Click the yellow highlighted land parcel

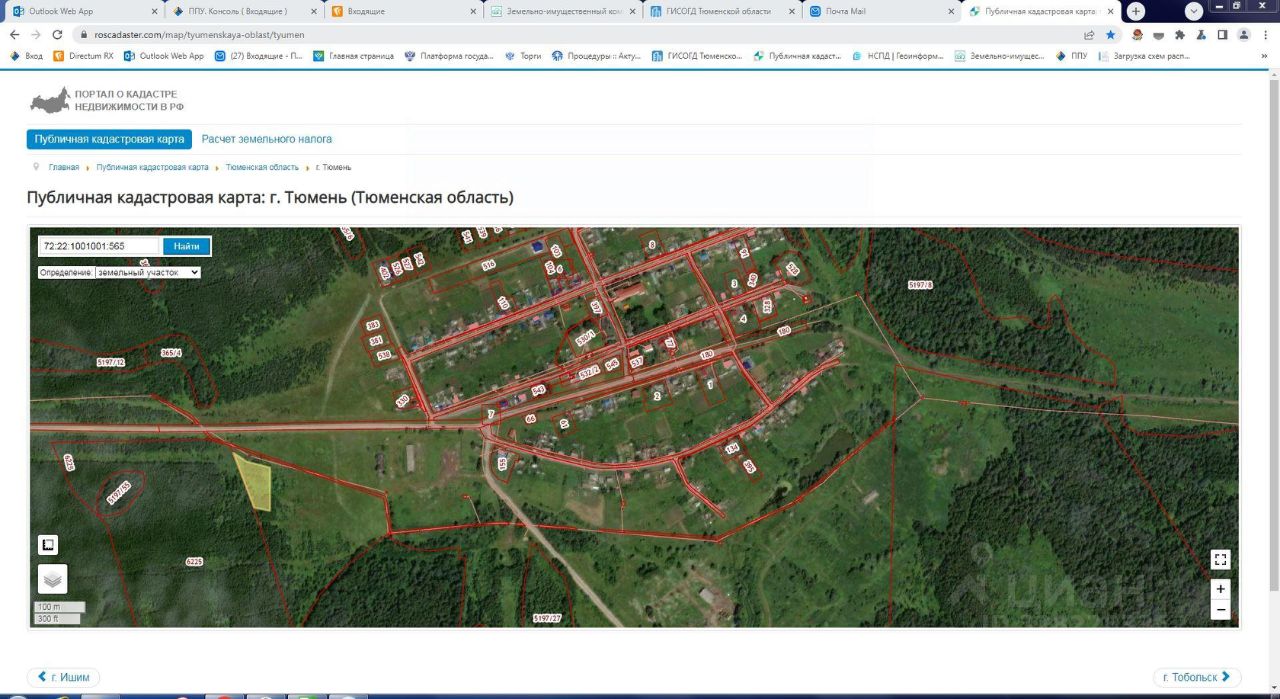pyautogui.click(x=257, y=482)
